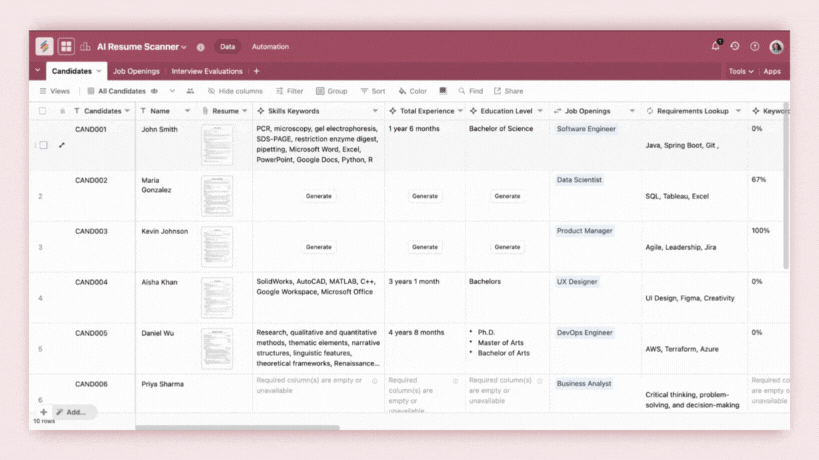819x460 pixels.
Task: Open Name column header dropdown
Action: click(188, 111)
